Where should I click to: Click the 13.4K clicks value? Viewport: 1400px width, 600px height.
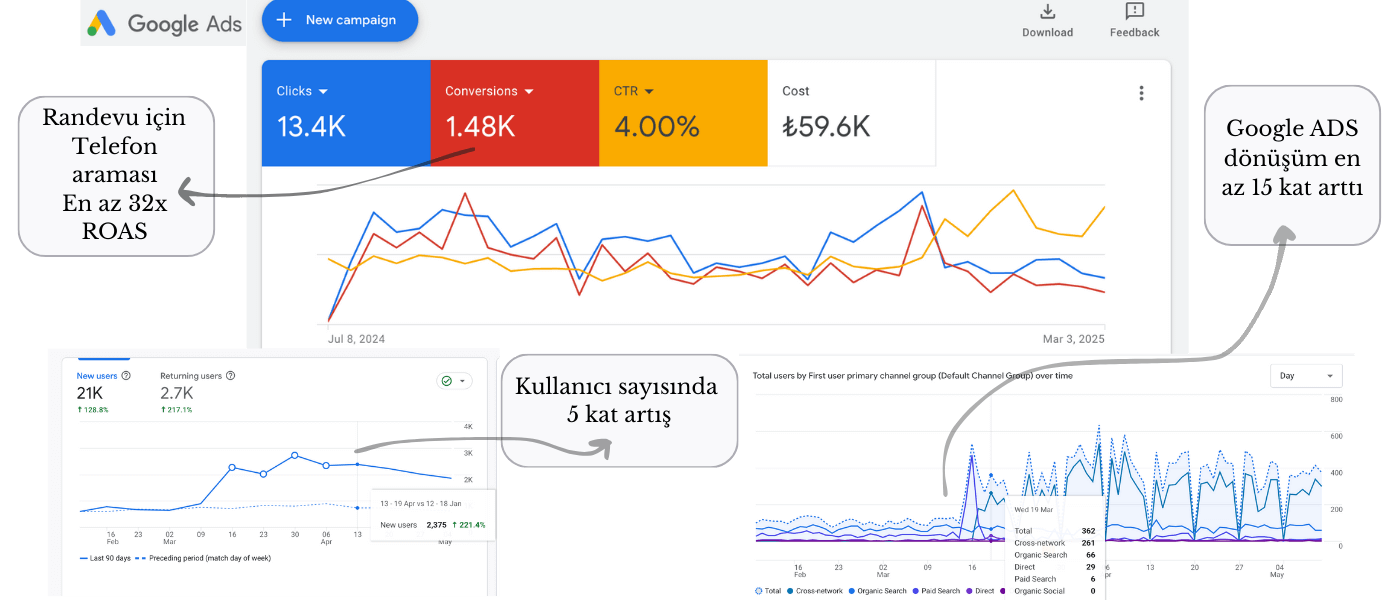pos(312,126)
